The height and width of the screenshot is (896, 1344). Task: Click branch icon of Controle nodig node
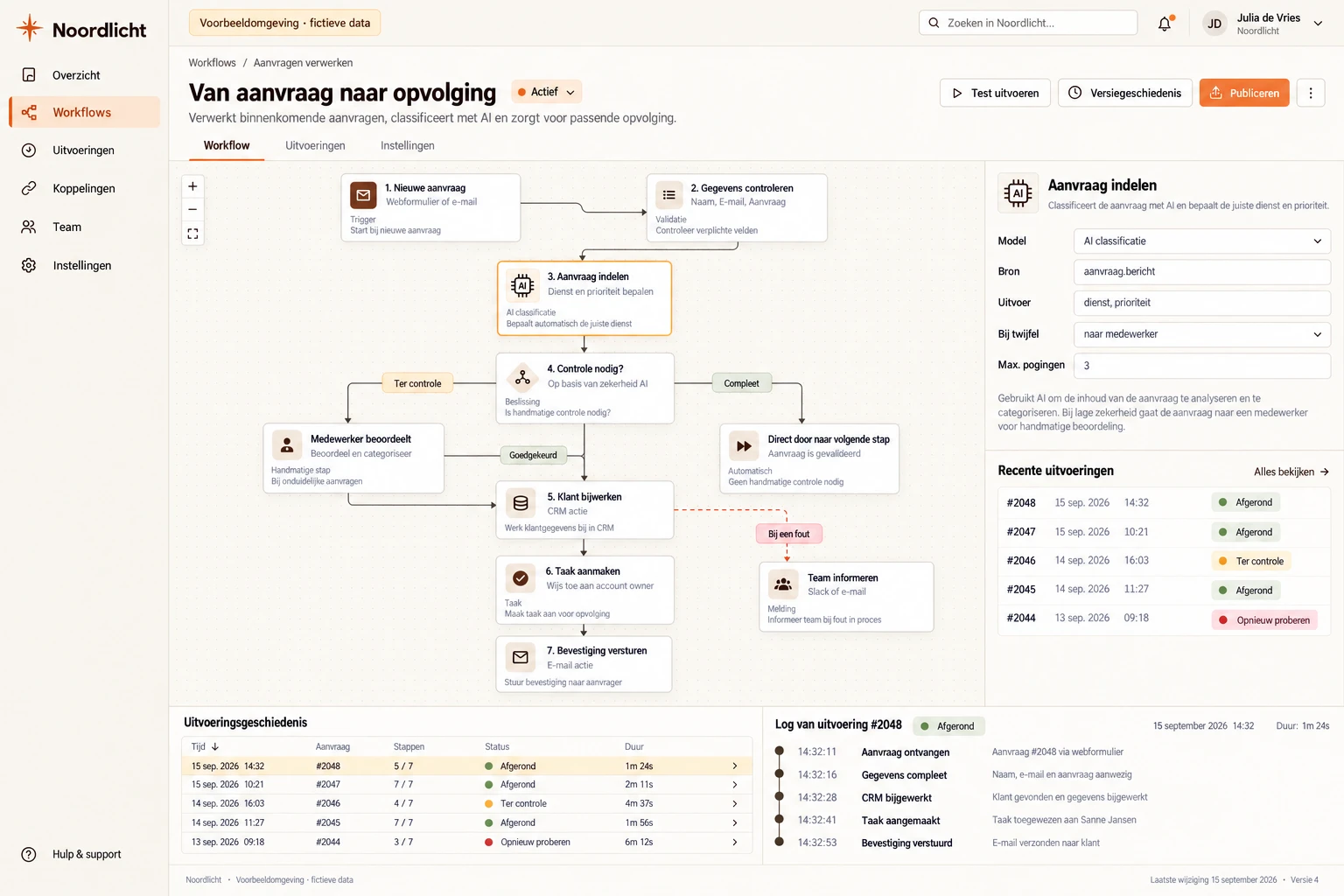coord(522,377)
